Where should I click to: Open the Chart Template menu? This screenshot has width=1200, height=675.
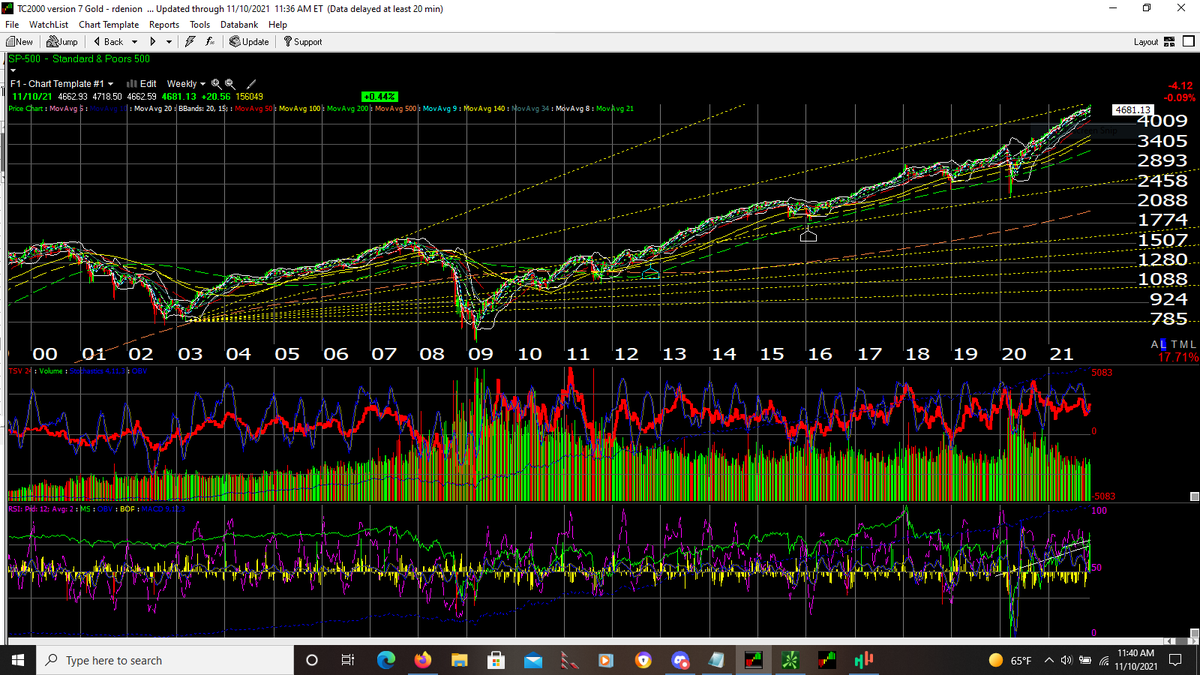[110, 24]
